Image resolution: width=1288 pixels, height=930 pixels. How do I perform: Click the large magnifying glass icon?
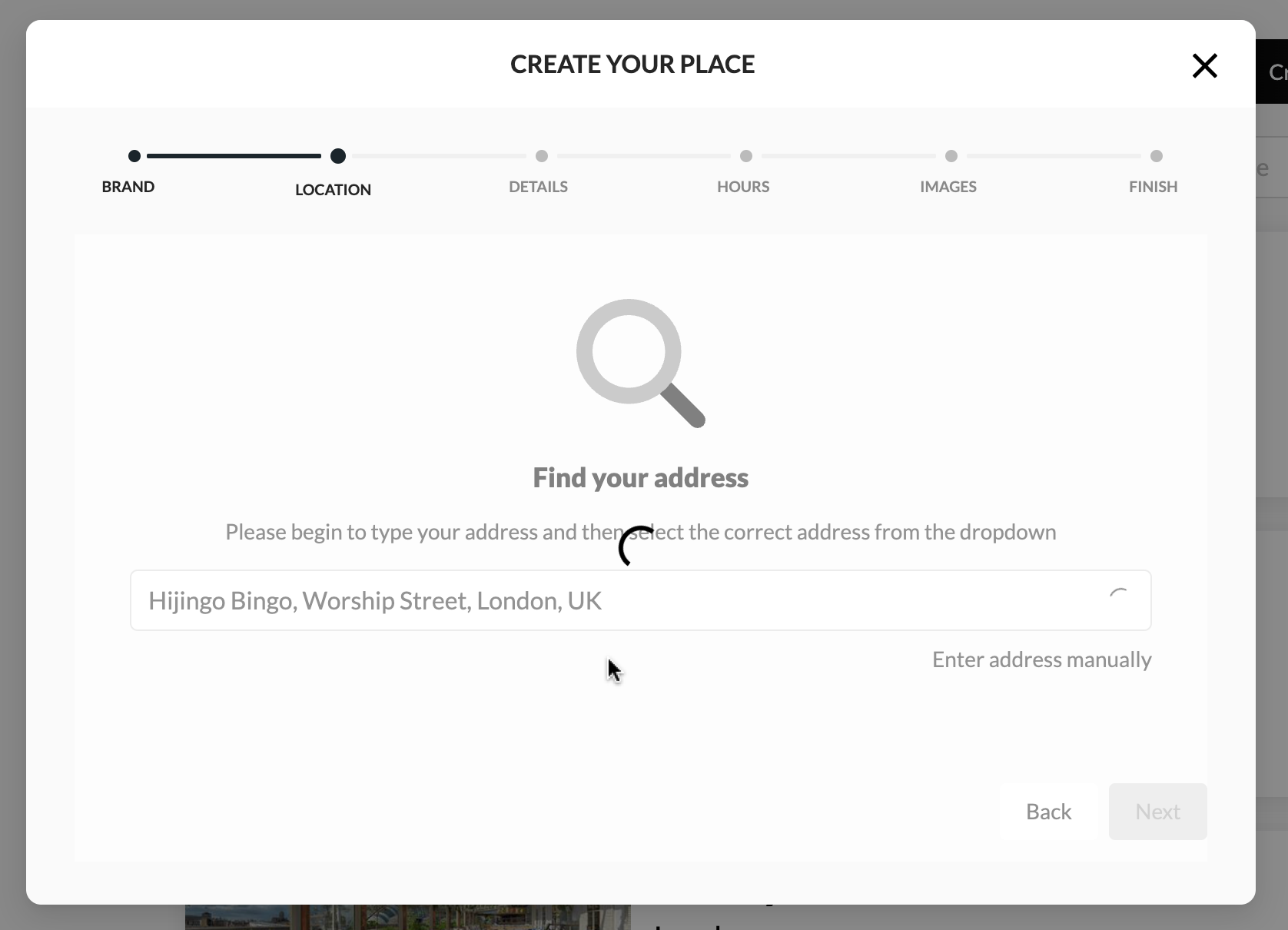(640, 363)
